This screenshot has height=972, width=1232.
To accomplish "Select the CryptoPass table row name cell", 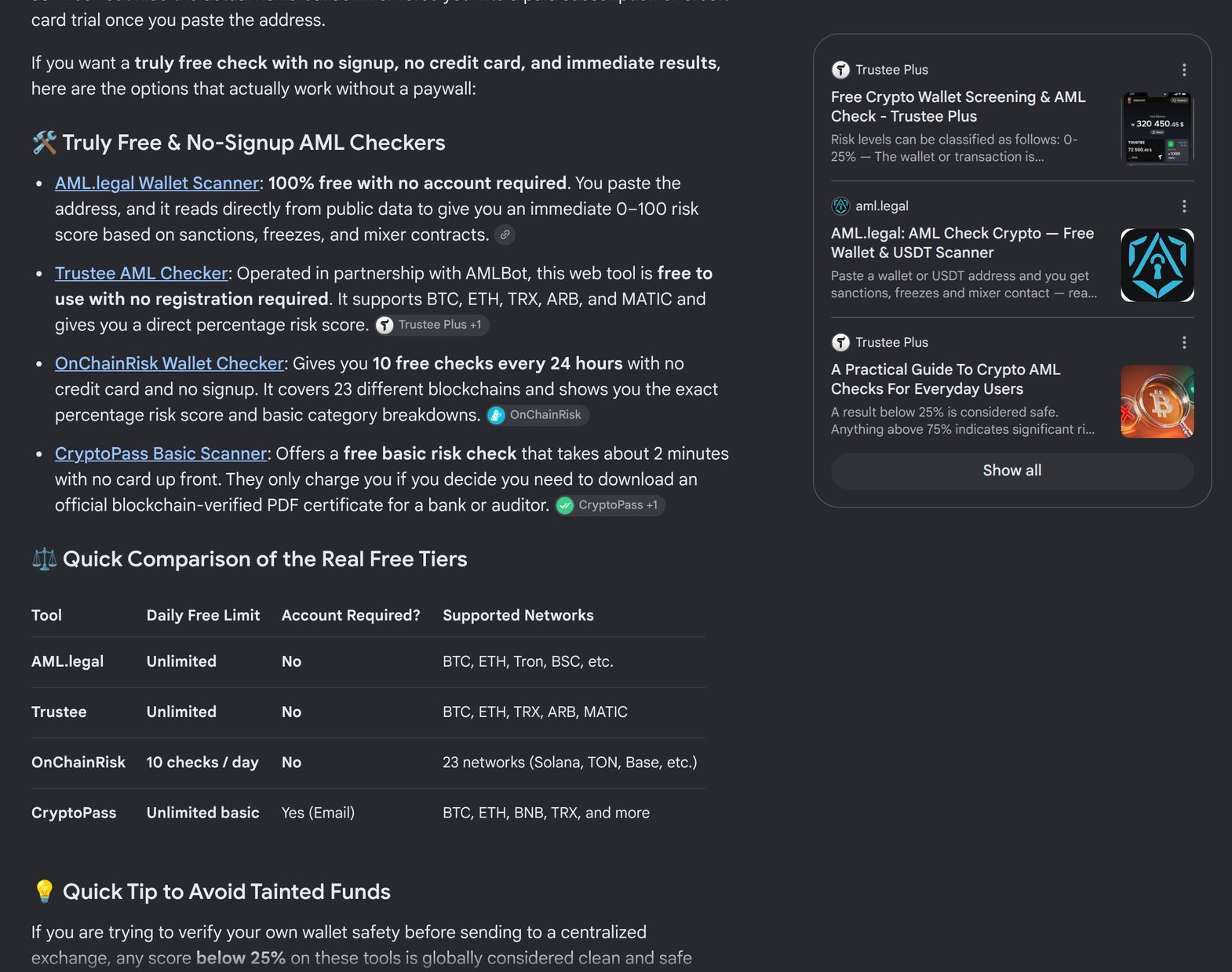I will [x=74, y=813].
